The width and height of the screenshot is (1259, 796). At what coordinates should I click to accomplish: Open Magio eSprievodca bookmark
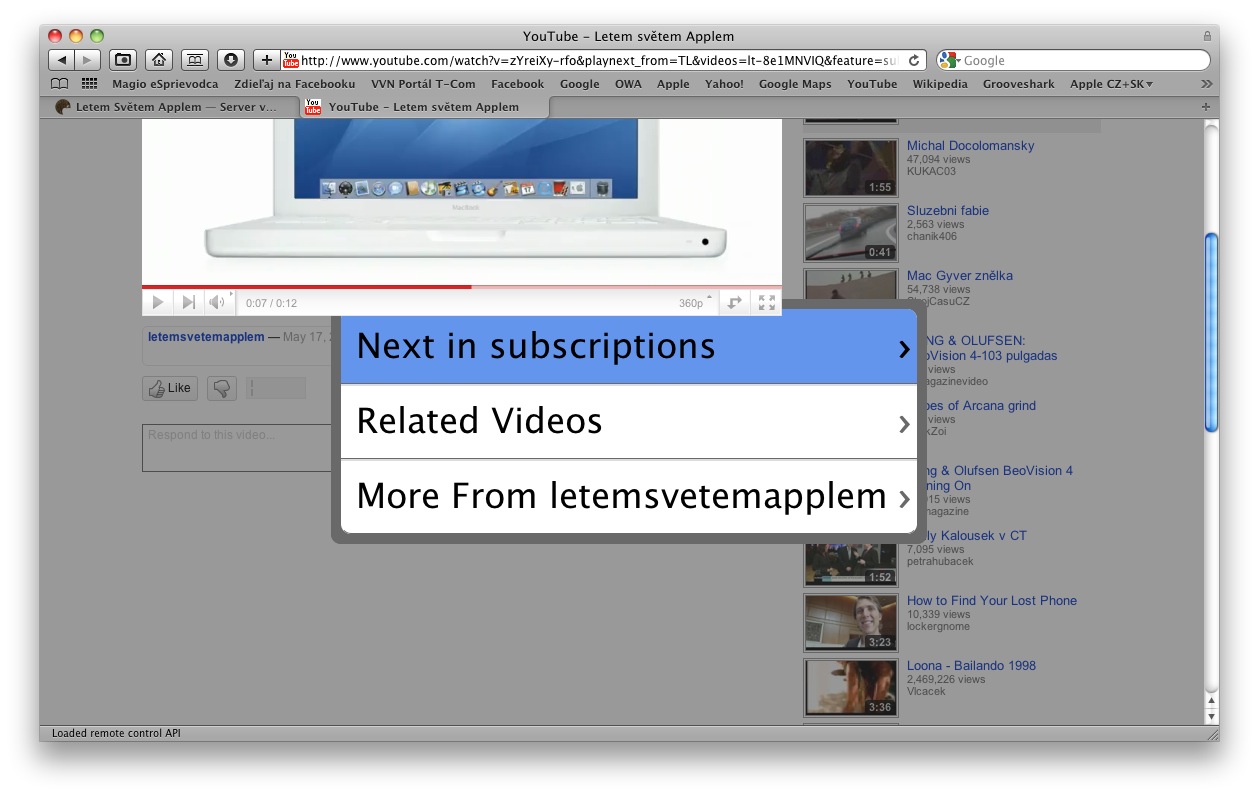[165, 84]
